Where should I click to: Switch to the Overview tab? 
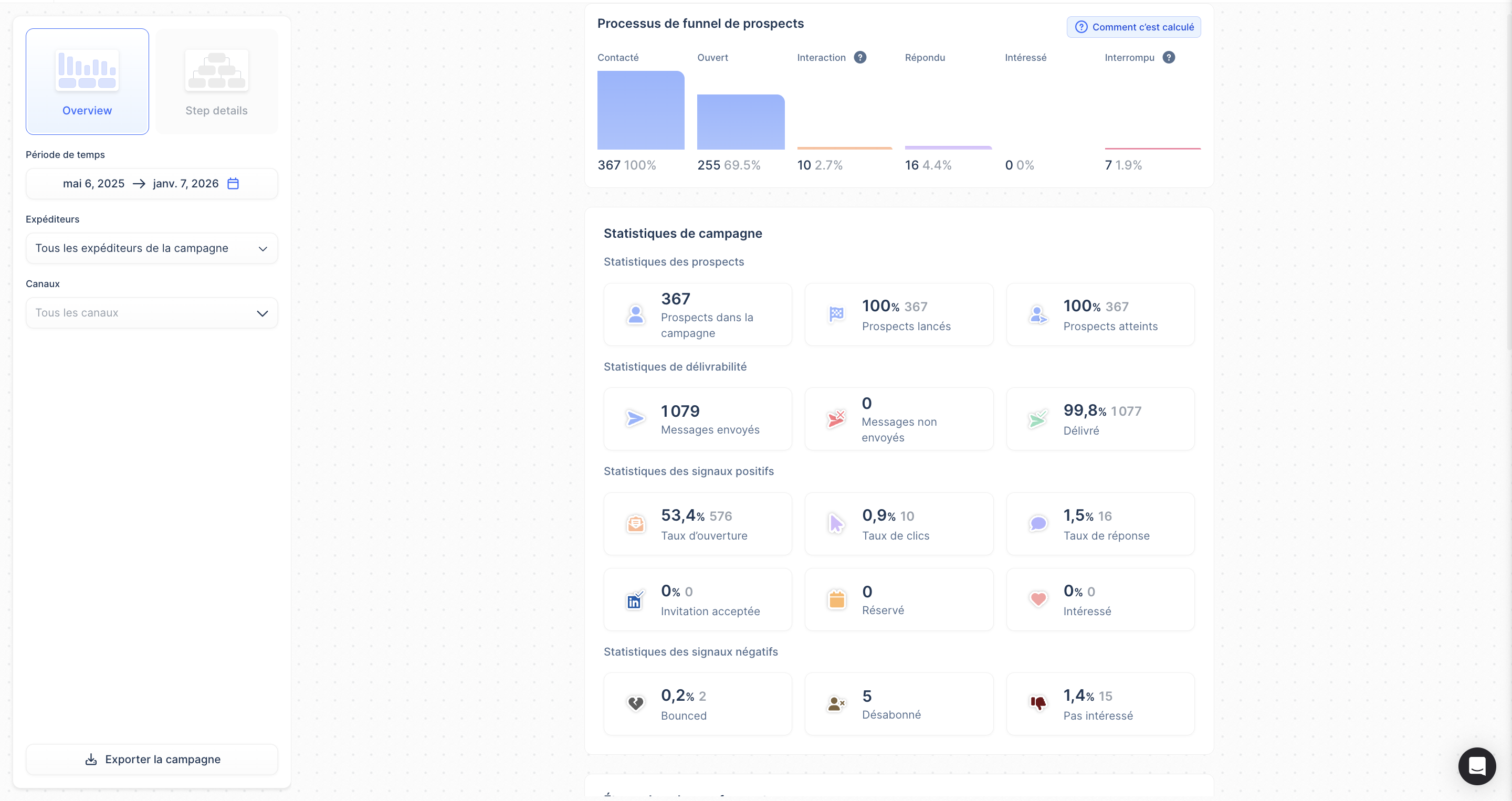click(x=87, y=81)
